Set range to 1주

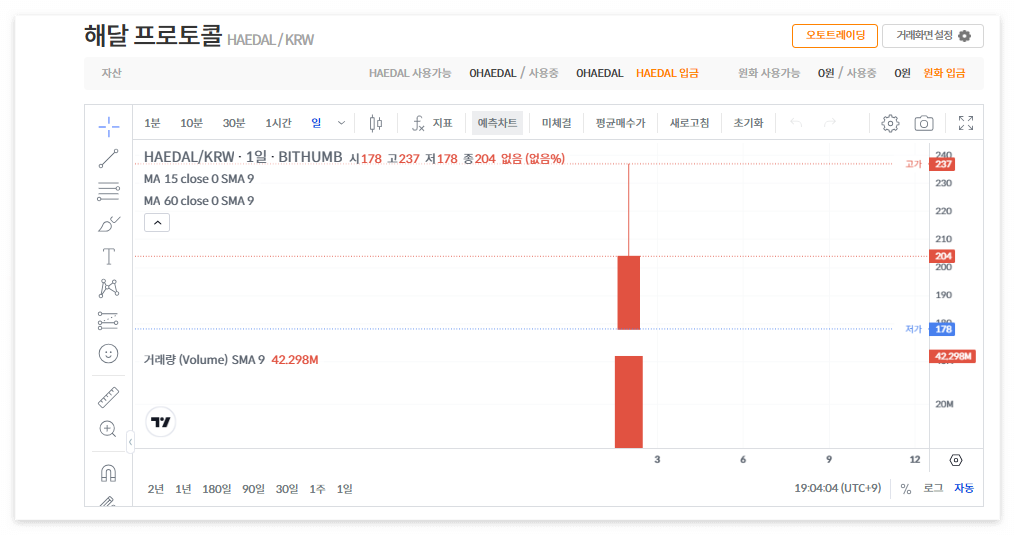click(317, 489)
